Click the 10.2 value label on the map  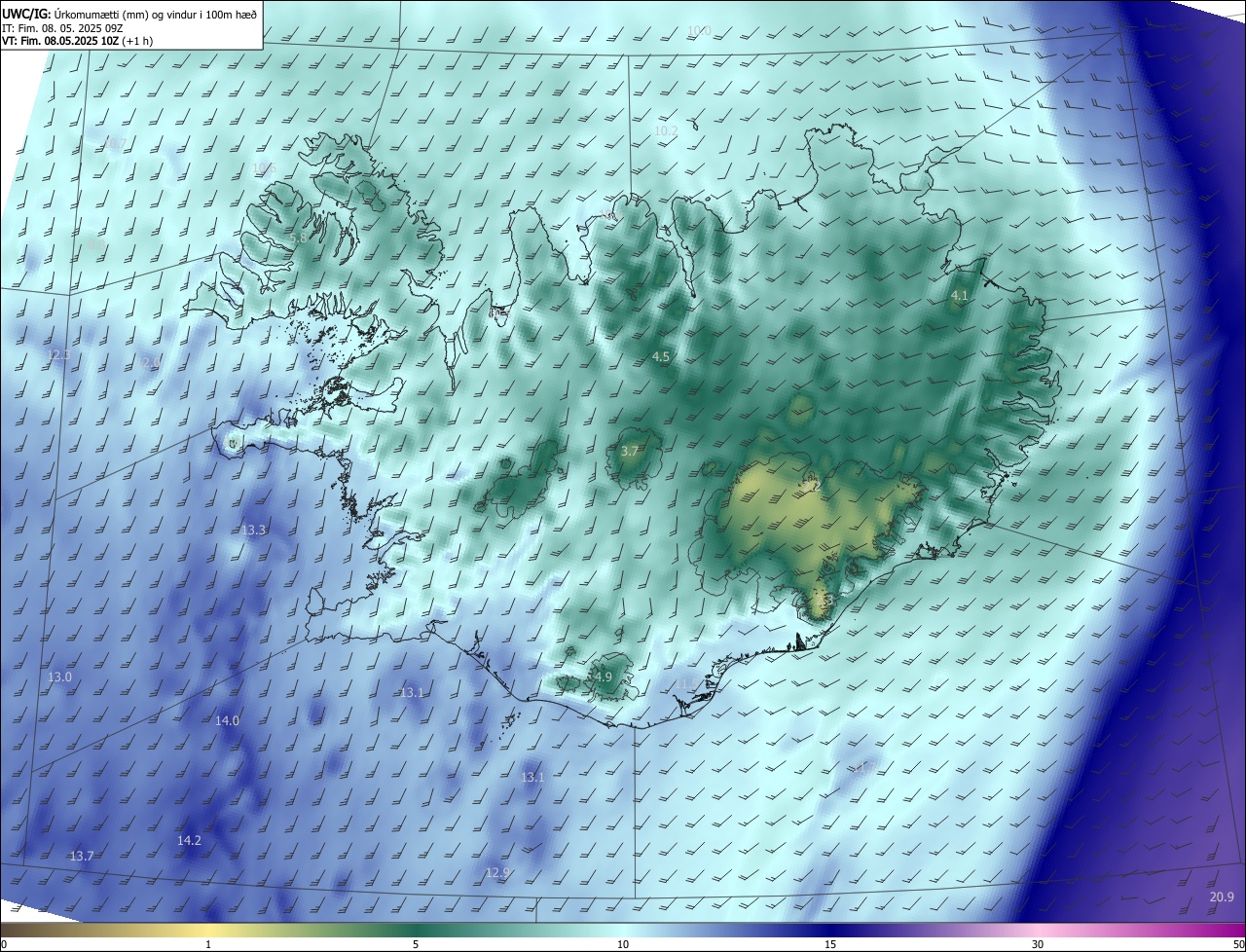(666, 130)
